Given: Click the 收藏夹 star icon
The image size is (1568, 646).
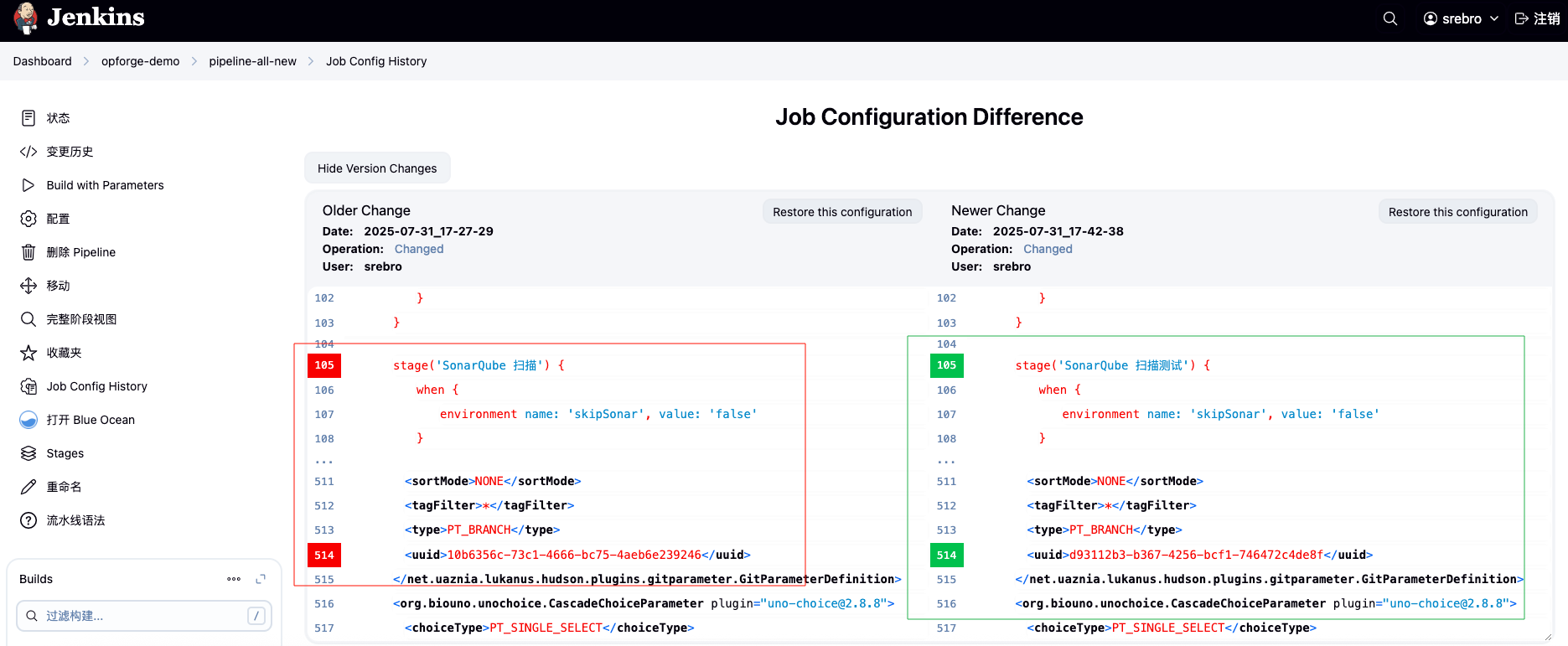Looking at the screenshot, I should click(28, 353).
